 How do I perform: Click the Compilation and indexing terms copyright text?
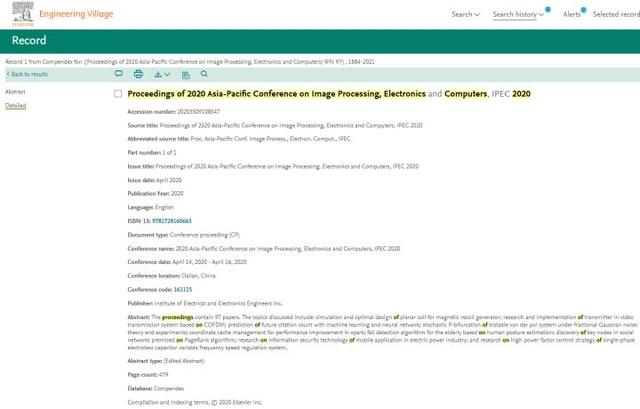pos(195,402)
